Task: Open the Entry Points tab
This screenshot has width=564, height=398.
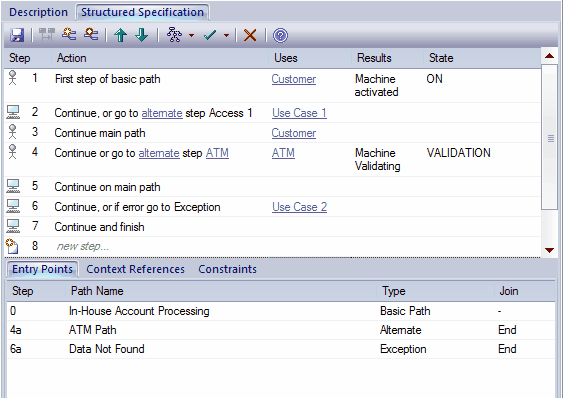Action: click(x=42, y=269)
